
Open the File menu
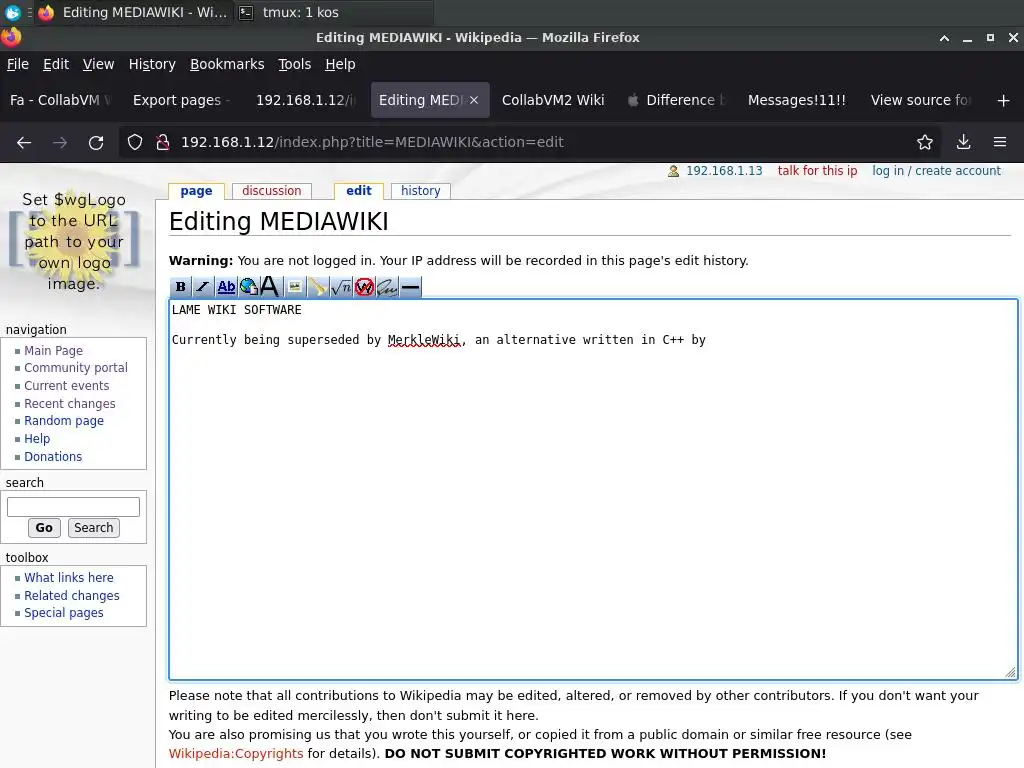[x=18, y=64]
